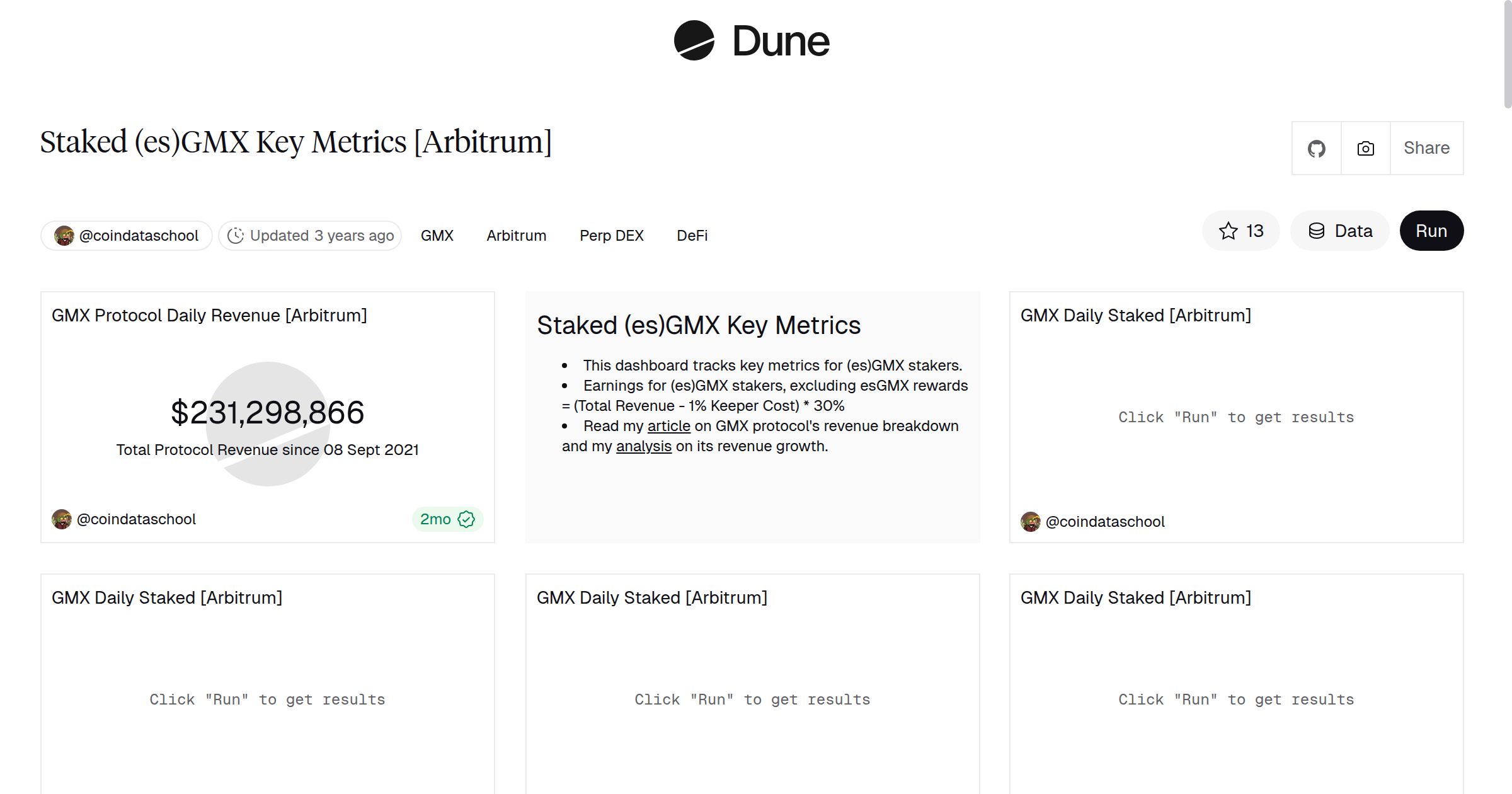Toggle the '2mo' freshness badge on the revenue card
This screenshot has height=794, width=1512.
(437, 519)
